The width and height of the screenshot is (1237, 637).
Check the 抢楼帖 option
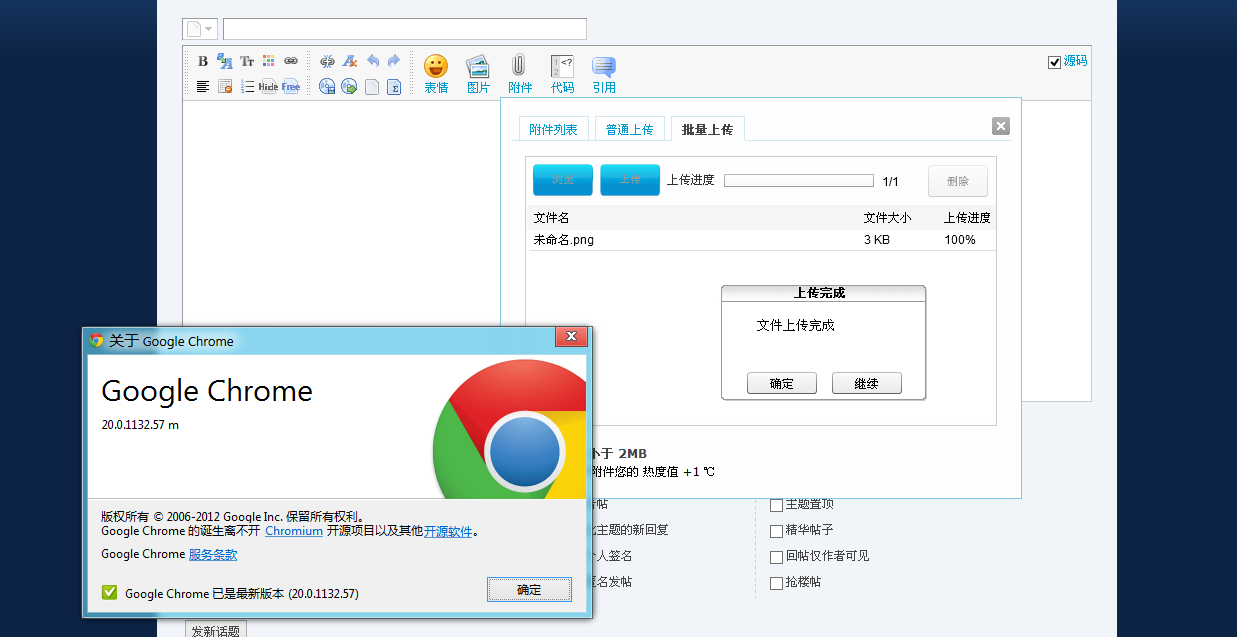(x=776, y=583)
